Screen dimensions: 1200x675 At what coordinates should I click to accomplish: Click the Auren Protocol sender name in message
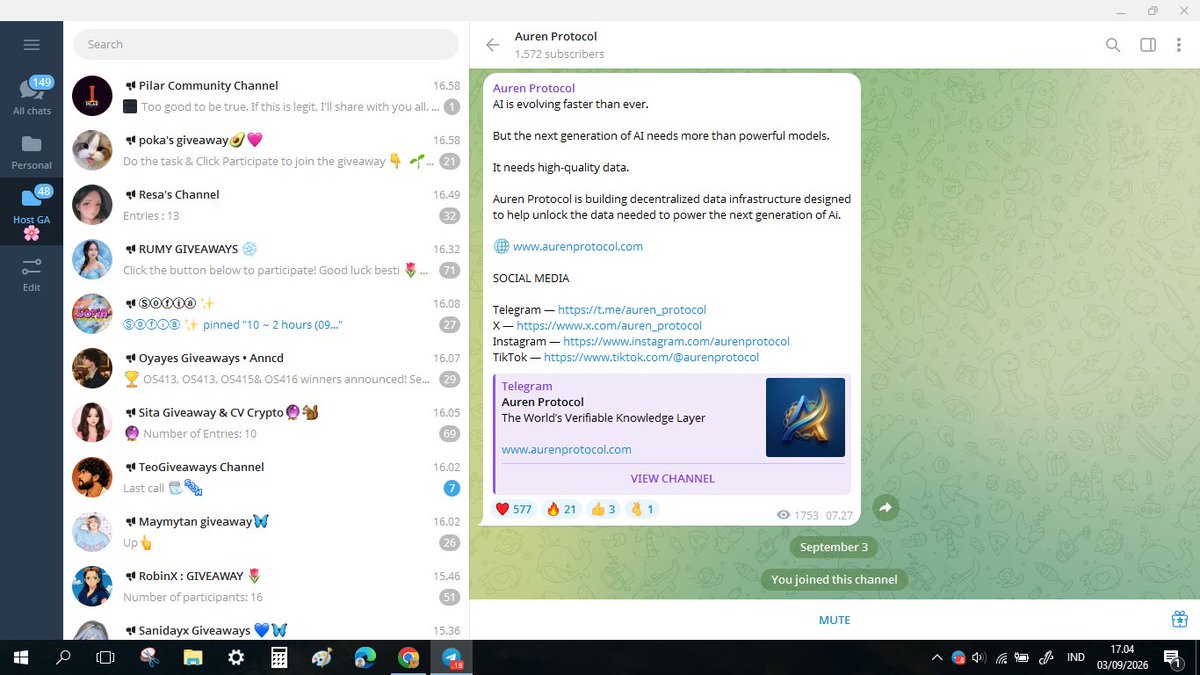click(x=534, y=88)
